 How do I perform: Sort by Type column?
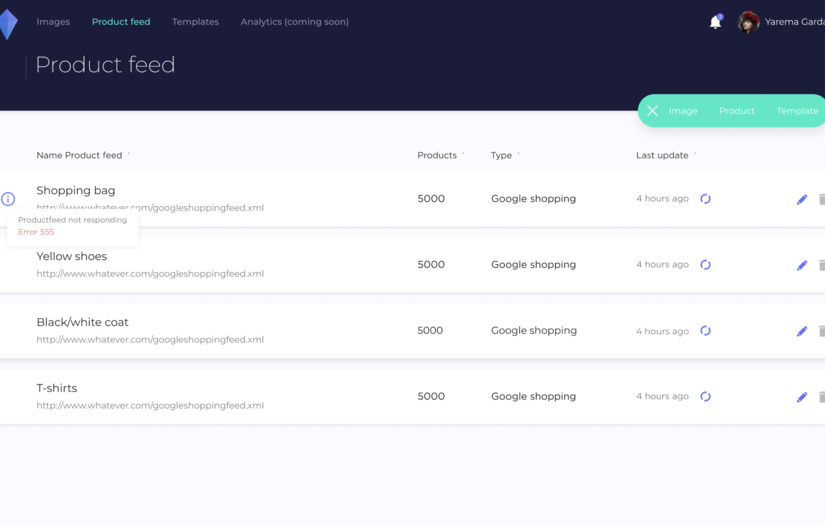pos(501,155)
